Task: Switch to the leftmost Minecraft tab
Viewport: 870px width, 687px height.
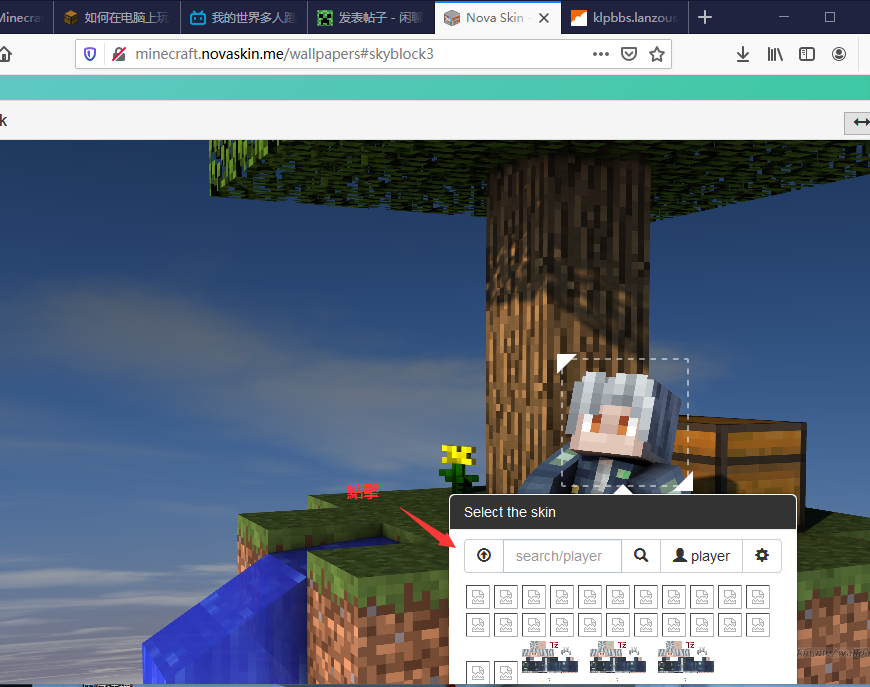Action: click(26, 18)
